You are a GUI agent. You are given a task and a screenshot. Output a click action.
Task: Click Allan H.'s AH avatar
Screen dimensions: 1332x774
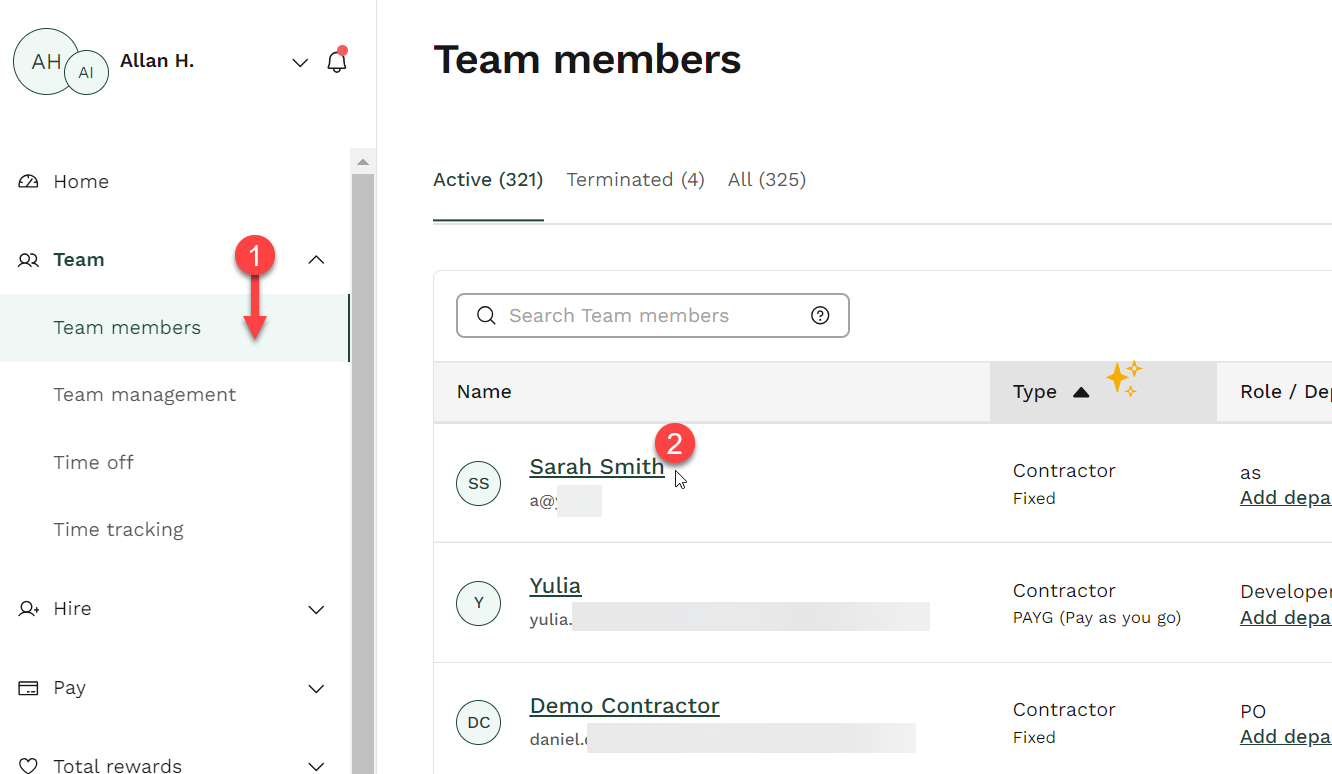click(x=44, y=62)
